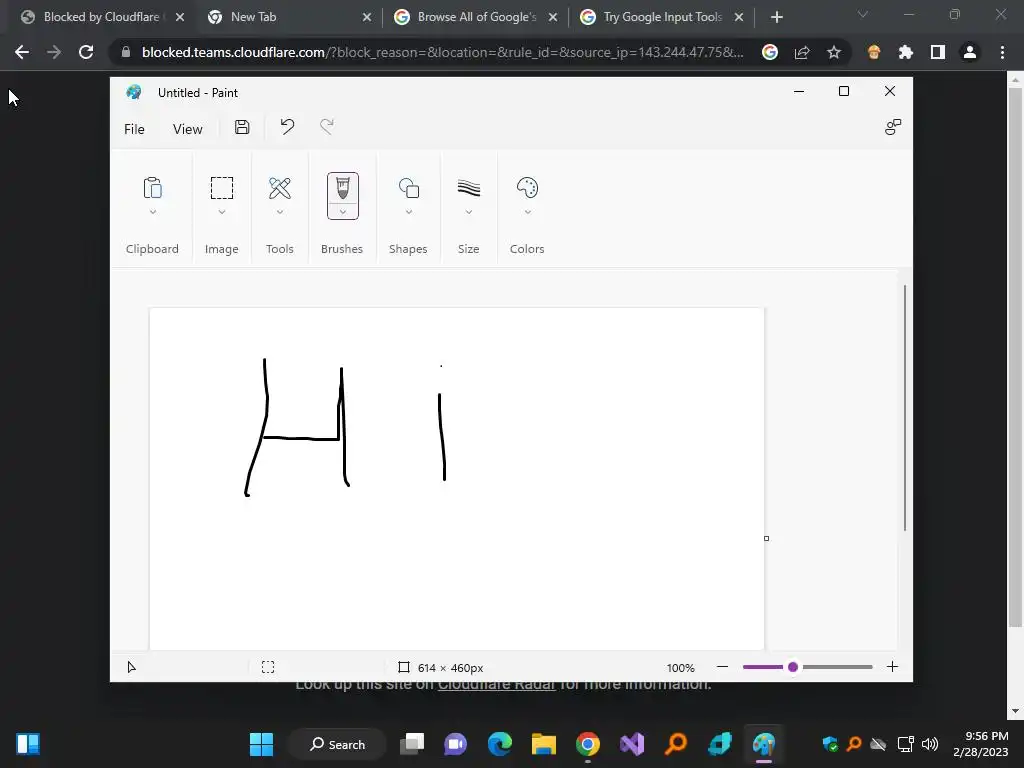This screenshot has height=768, width=1024.
Task: Go back in Chrome
Action: coord(22,52)
